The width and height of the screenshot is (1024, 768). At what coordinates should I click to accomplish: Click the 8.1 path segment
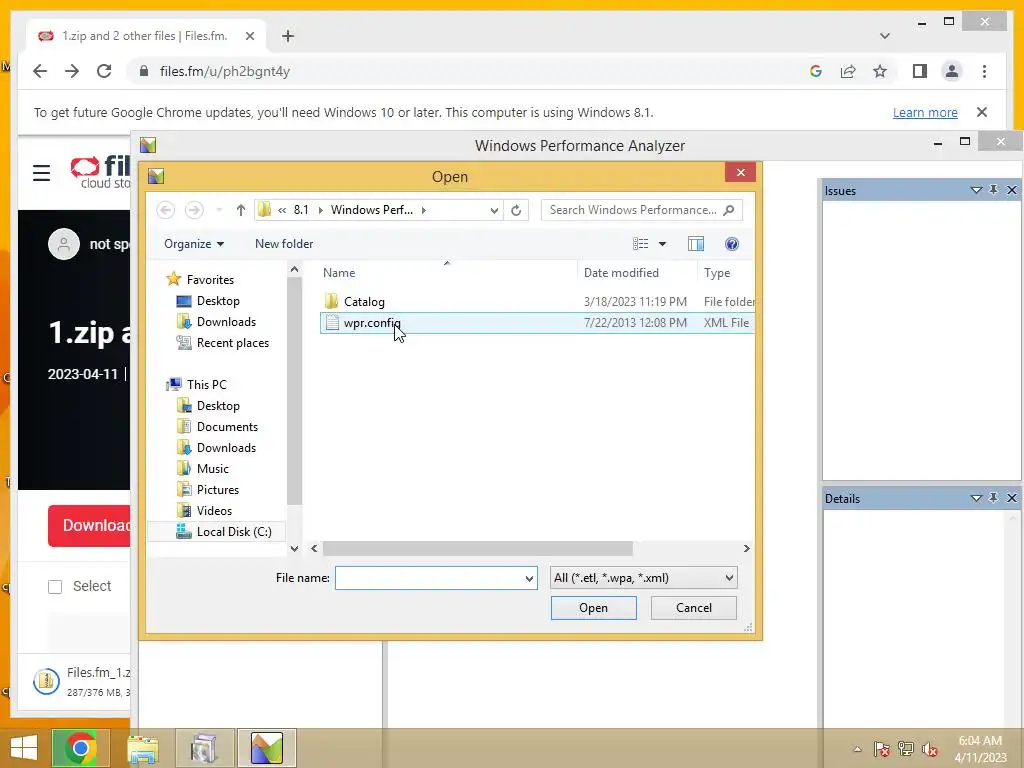[x=300, y=210]
